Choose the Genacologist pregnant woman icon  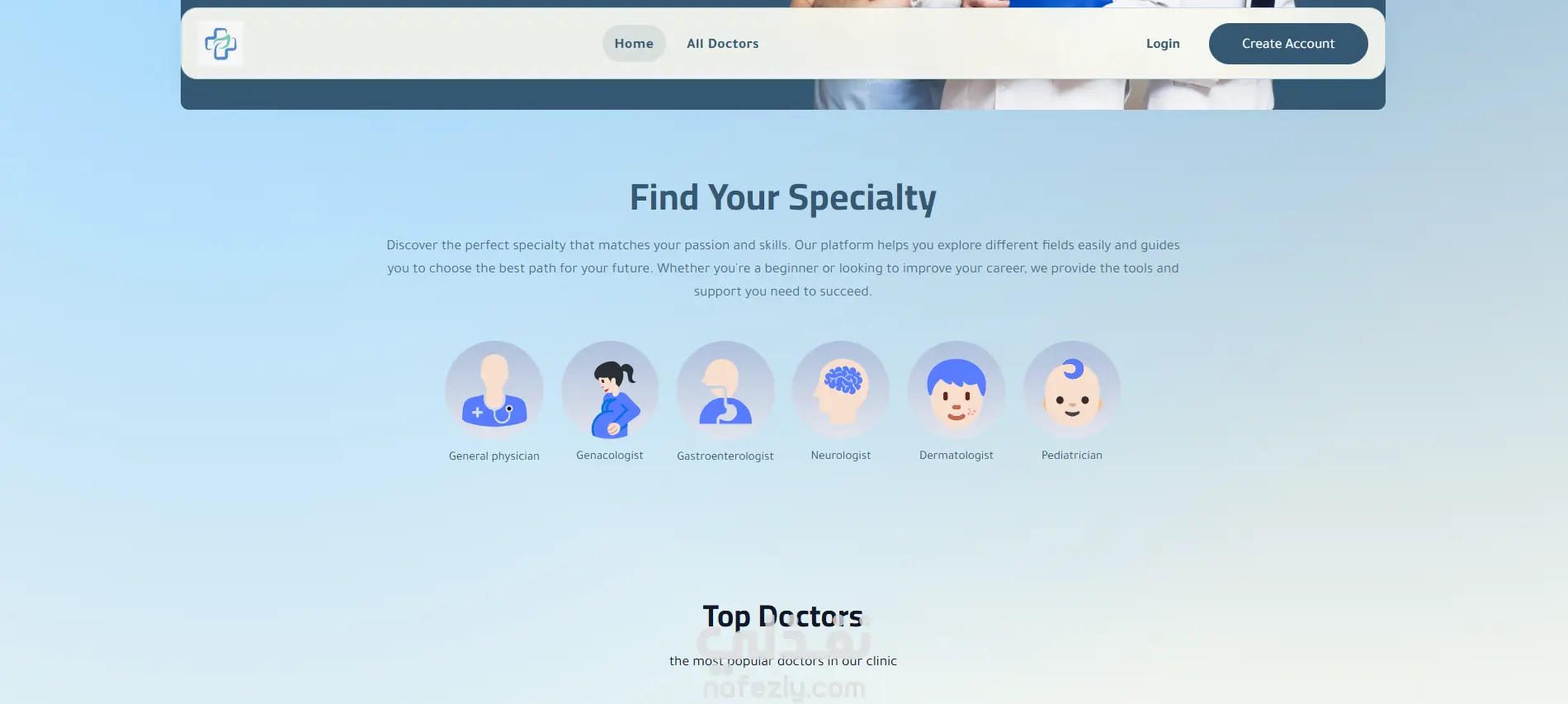(610, 390)
